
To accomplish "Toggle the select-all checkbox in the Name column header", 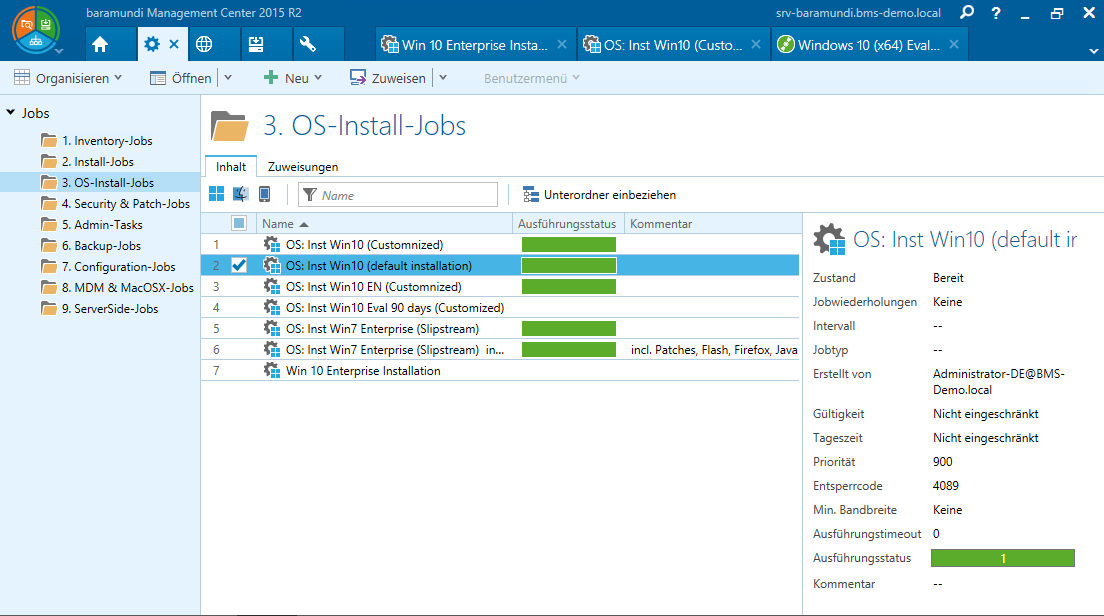I will [x=239, y=223].
